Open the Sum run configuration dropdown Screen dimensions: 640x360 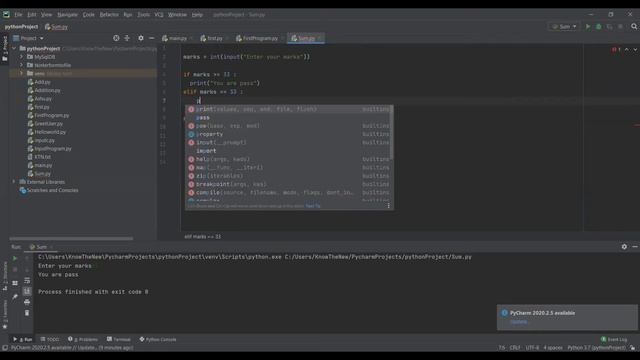[564, 27]
